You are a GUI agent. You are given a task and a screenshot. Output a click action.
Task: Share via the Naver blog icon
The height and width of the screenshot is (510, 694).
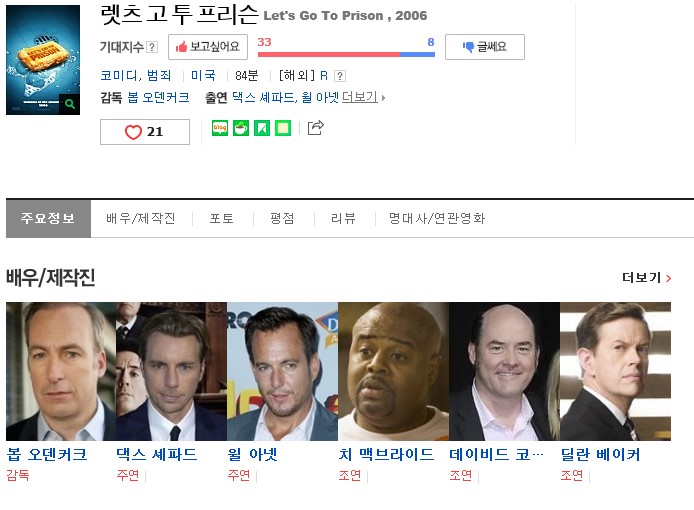220,128
